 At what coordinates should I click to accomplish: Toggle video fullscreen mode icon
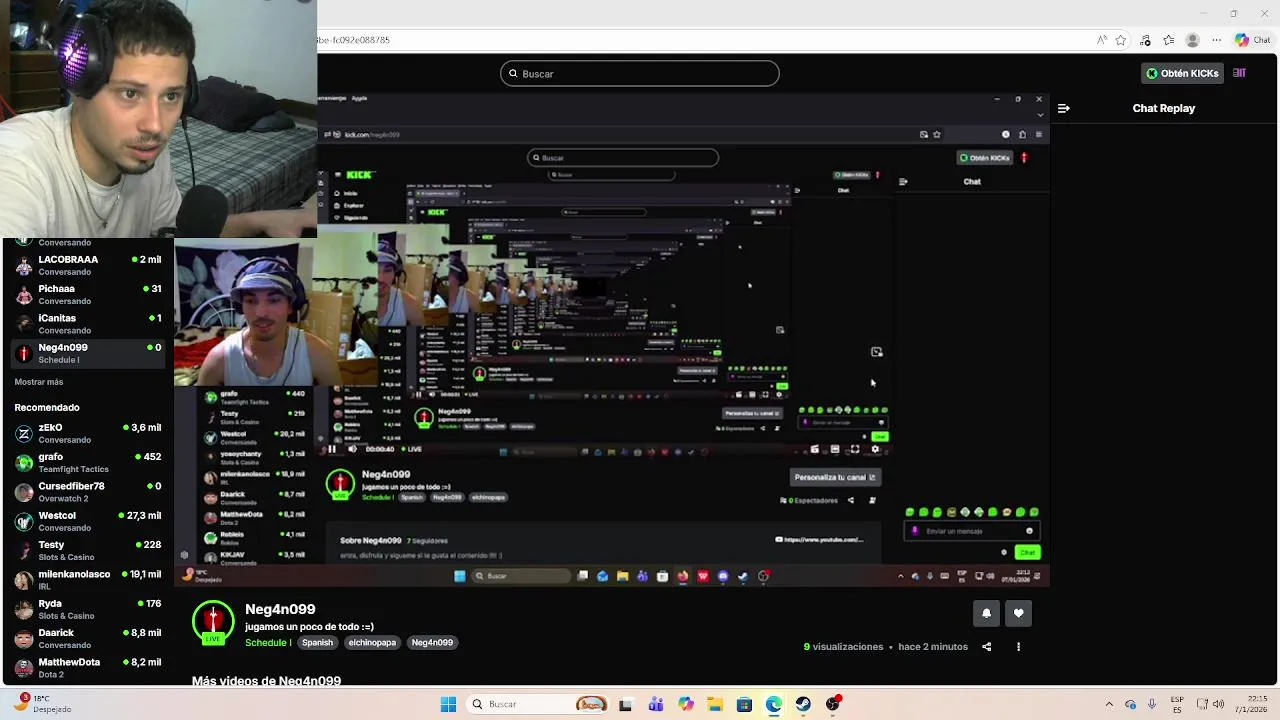[855, 449]
